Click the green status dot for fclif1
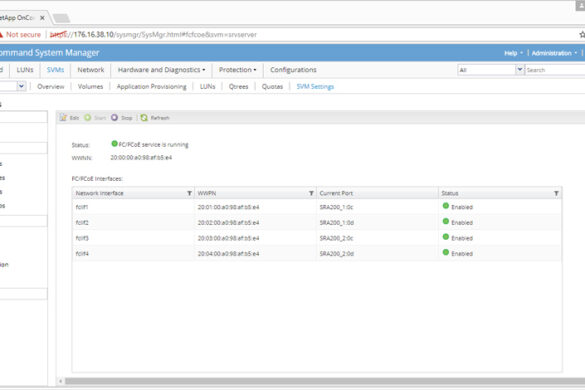 [445, 206]
